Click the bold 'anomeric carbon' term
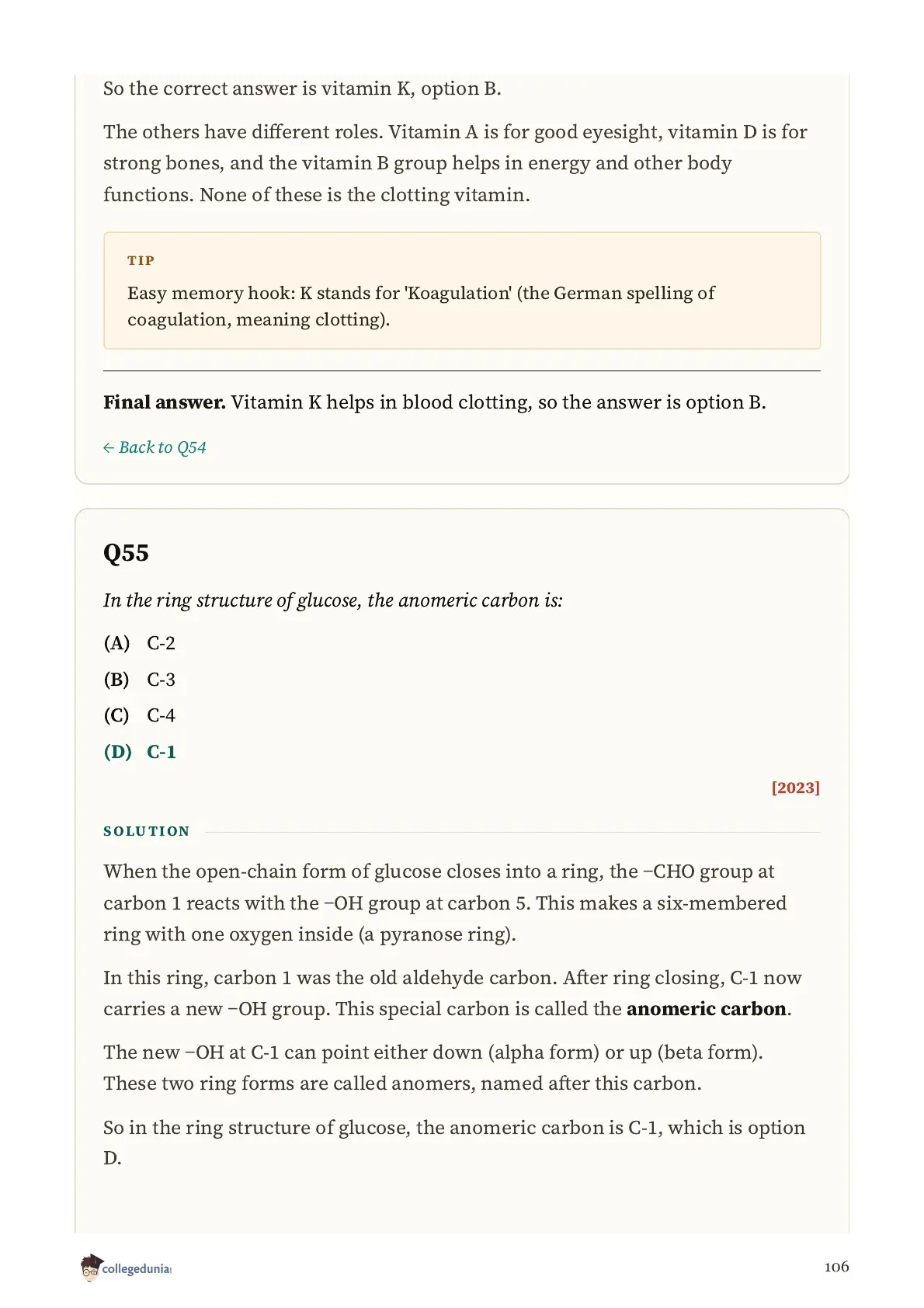 pyautogui.click(x=707, y=1009)
